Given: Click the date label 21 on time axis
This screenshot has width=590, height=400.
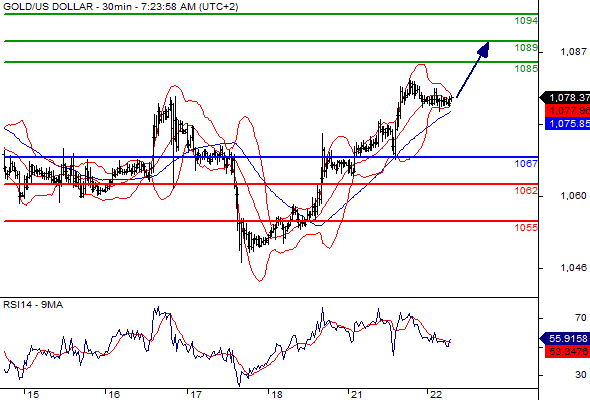Looking at the screenshot, I should tap(356, 395).
